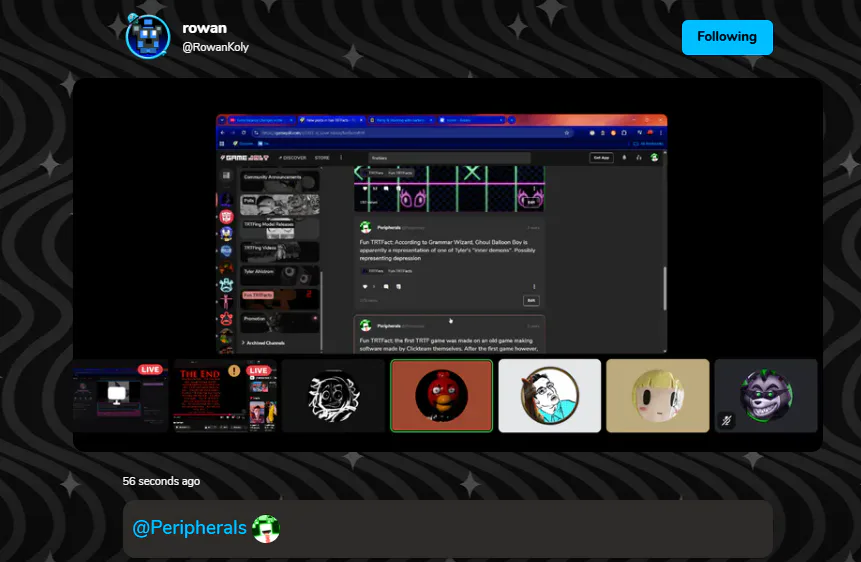Click the muted microphone icon on wolf tile
Image resolution: width=861 pixels, height=562 pixels.
coord(726,421)
